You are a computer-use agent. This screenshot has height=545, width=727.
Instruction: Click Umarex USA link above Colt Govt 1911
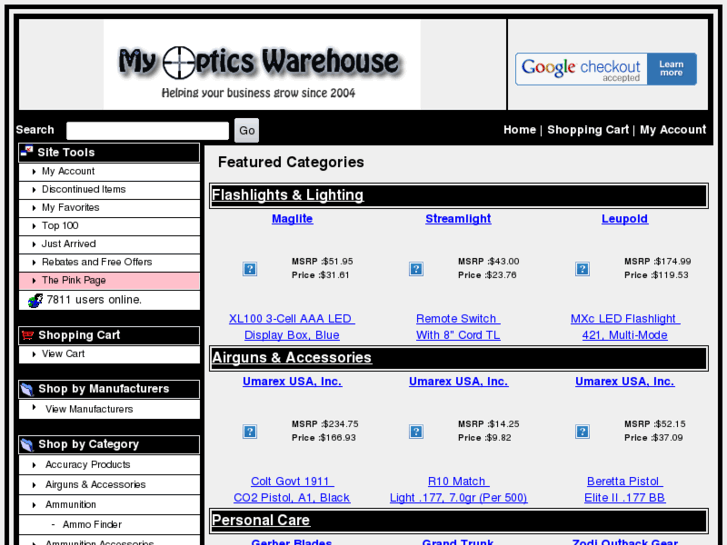click(x=292, y=381)
